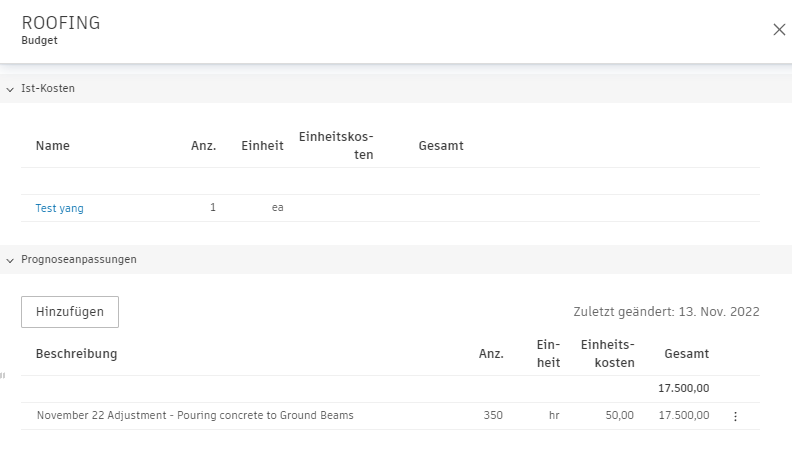Select the Ist-Kosten section header label
The height and width of the screenshot is (453, 792).
(48, 88)
